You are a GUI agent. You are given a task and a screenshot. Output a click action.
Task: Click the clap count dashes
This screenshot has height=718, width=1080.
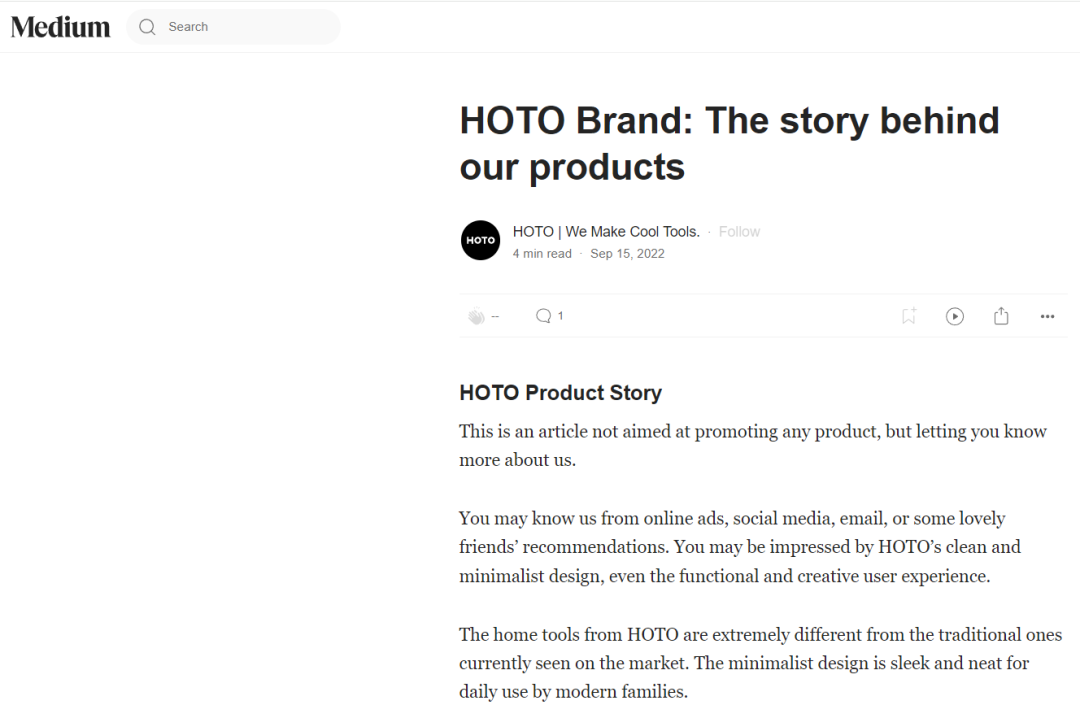tap(495, 316)
